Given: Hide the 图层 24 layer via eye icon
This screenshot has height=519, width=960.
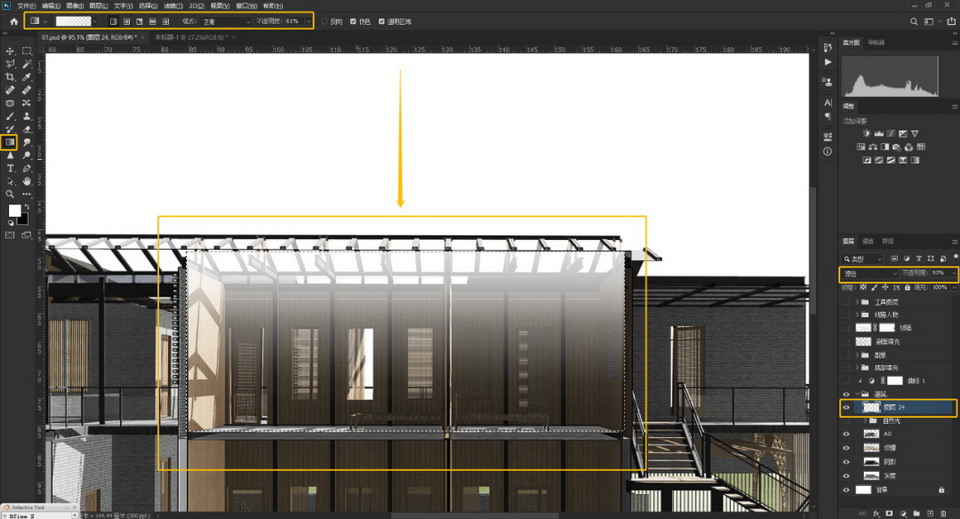Looking at the screenshot, I should pyautogui.click(x=847, y=408).
